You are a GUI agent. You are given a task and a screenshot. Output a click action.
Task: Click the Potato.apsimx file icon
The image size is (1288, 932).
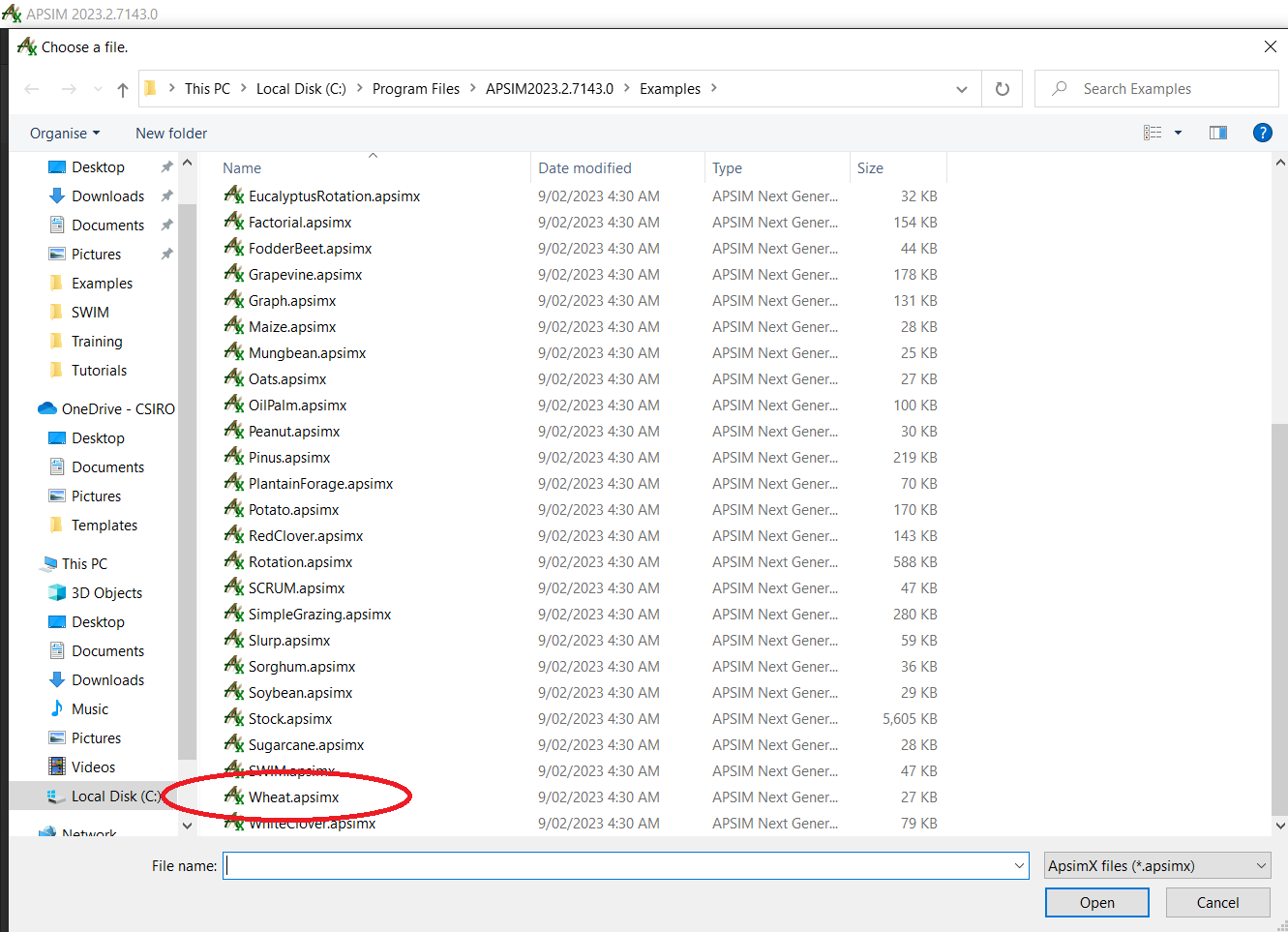click(234, 509)
